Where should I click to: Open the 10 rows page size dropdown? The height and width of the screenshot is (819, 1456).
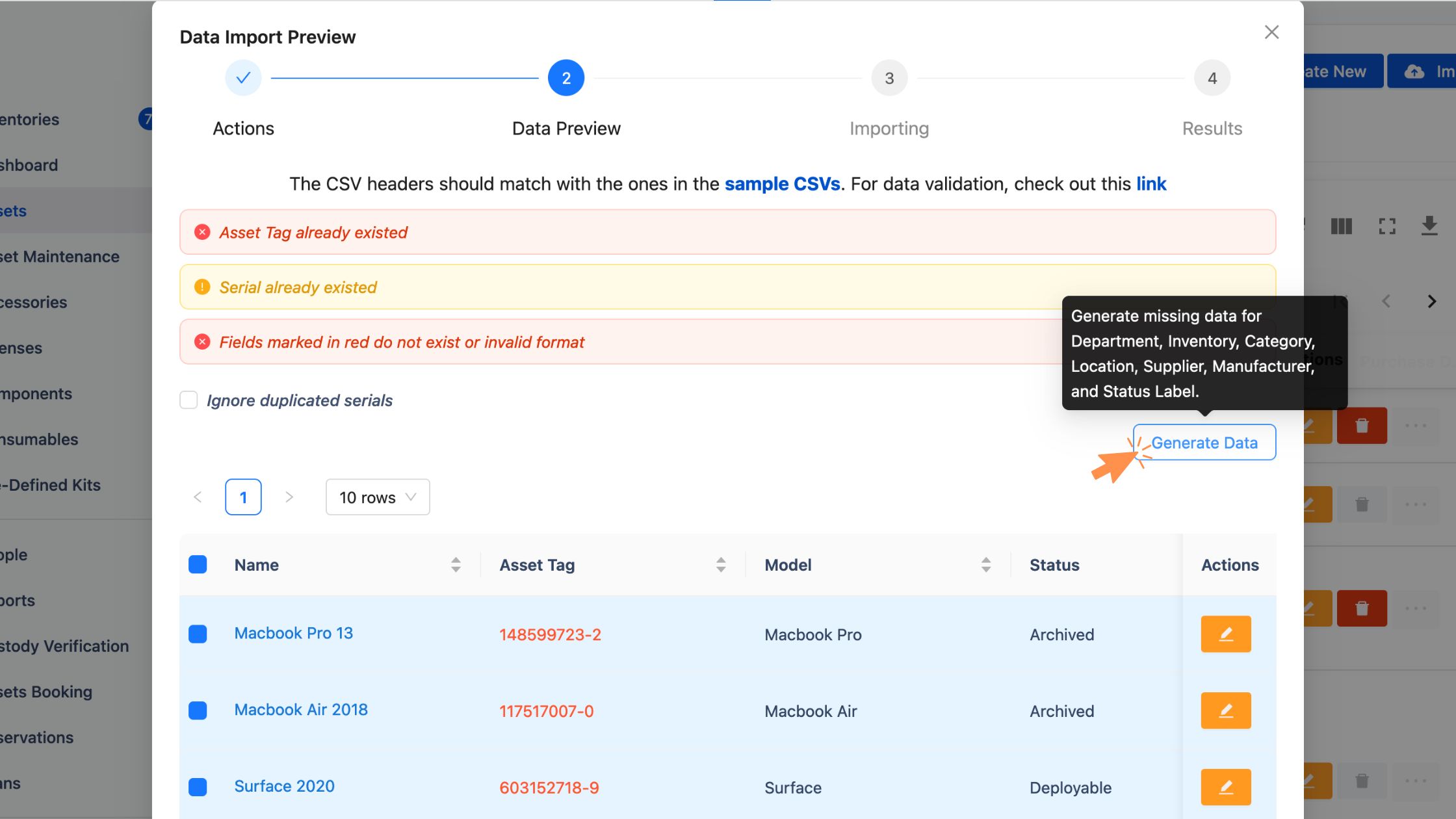pyautogui.click(x=377, y=497)
